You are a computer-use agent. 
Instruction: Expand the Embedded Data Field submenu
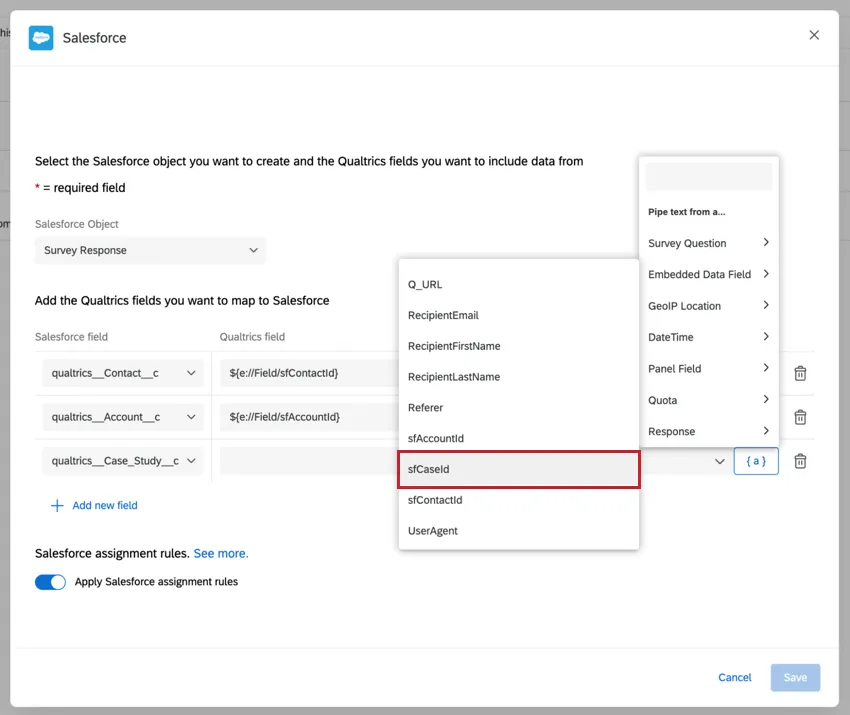coord(709,274)
